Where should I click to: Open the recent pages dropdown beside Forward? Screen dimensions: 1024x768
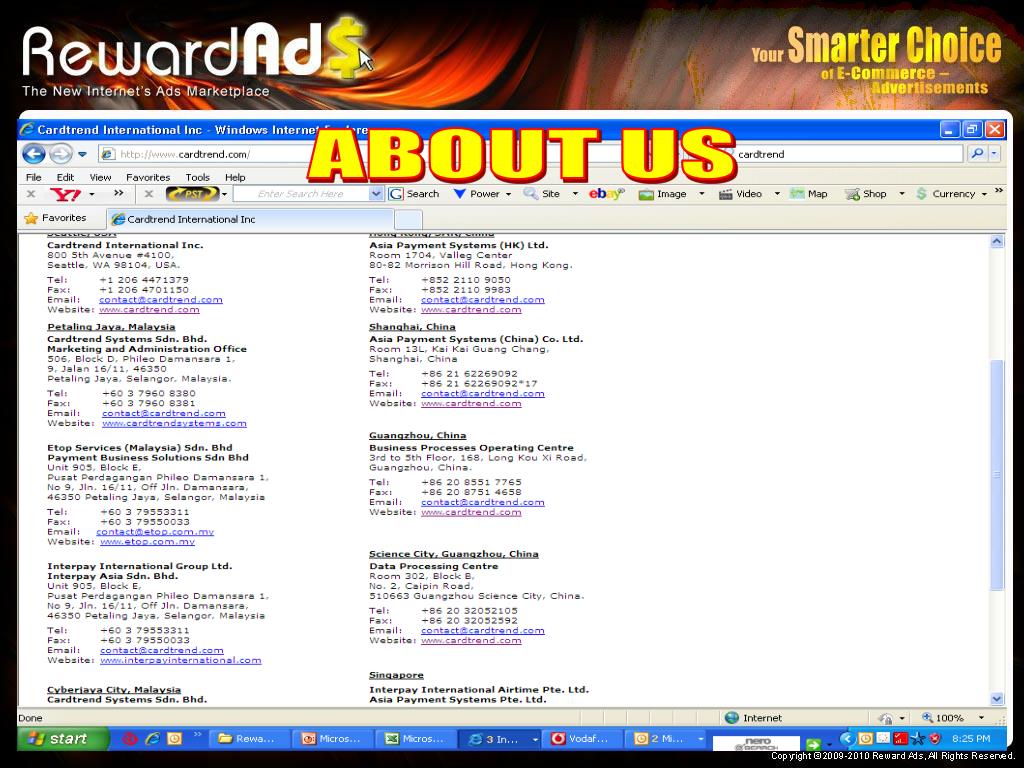tap(82, 155)
